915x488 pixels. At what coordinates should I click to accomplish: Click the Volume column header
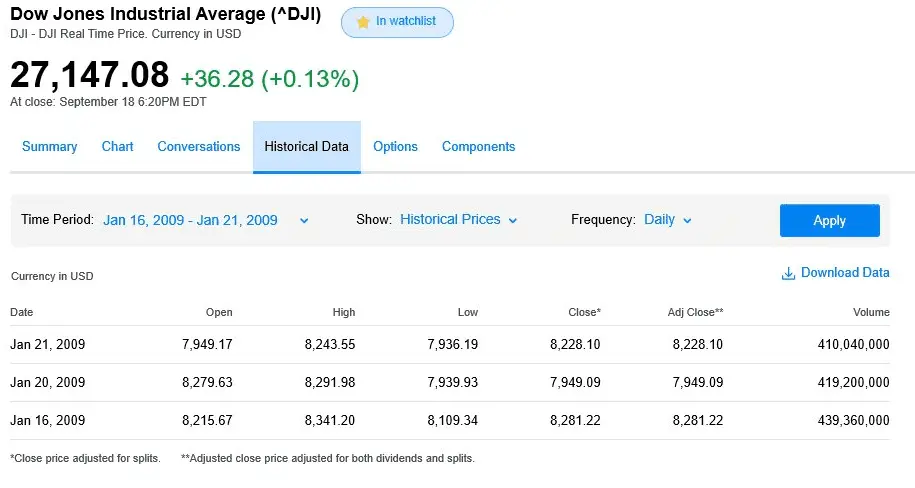[870, 313]
